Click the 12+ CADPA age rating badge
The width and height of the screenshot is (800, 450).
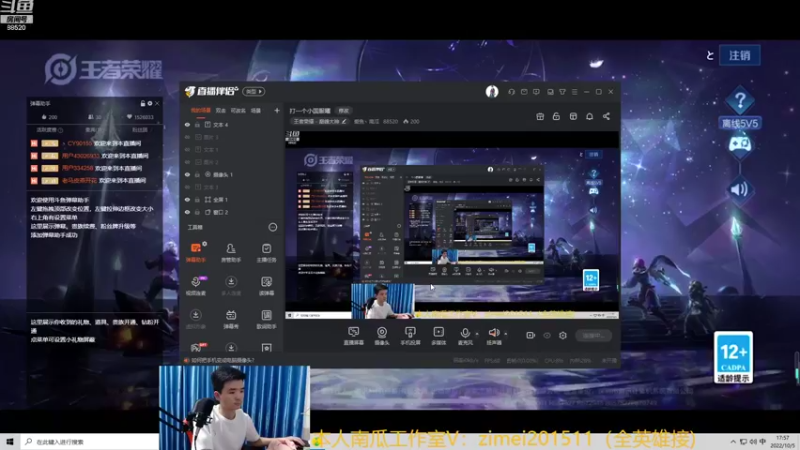[x=734, y=357]
